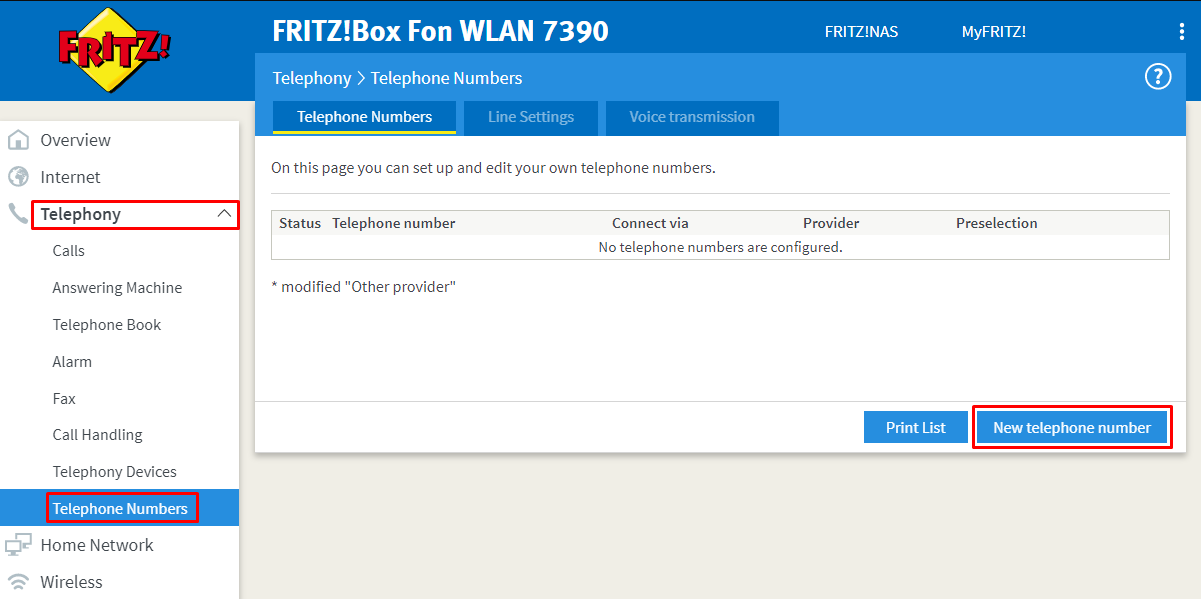Click Telephony in the breadcrumb
This screenshot has width=1201, height=599.
(x=312, y=78)
